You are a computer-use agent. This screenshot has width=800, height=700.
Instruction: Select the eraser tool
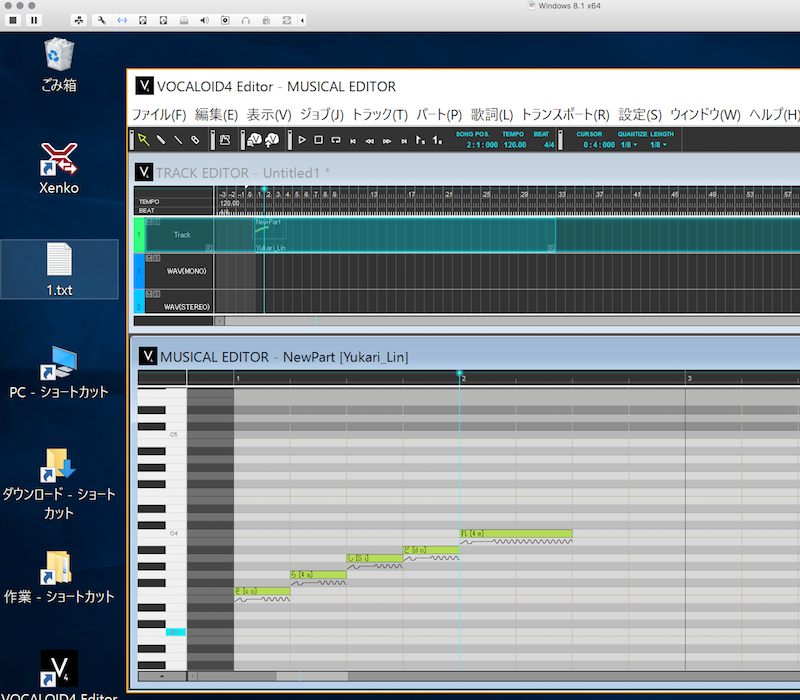click(x=195, y=139)
